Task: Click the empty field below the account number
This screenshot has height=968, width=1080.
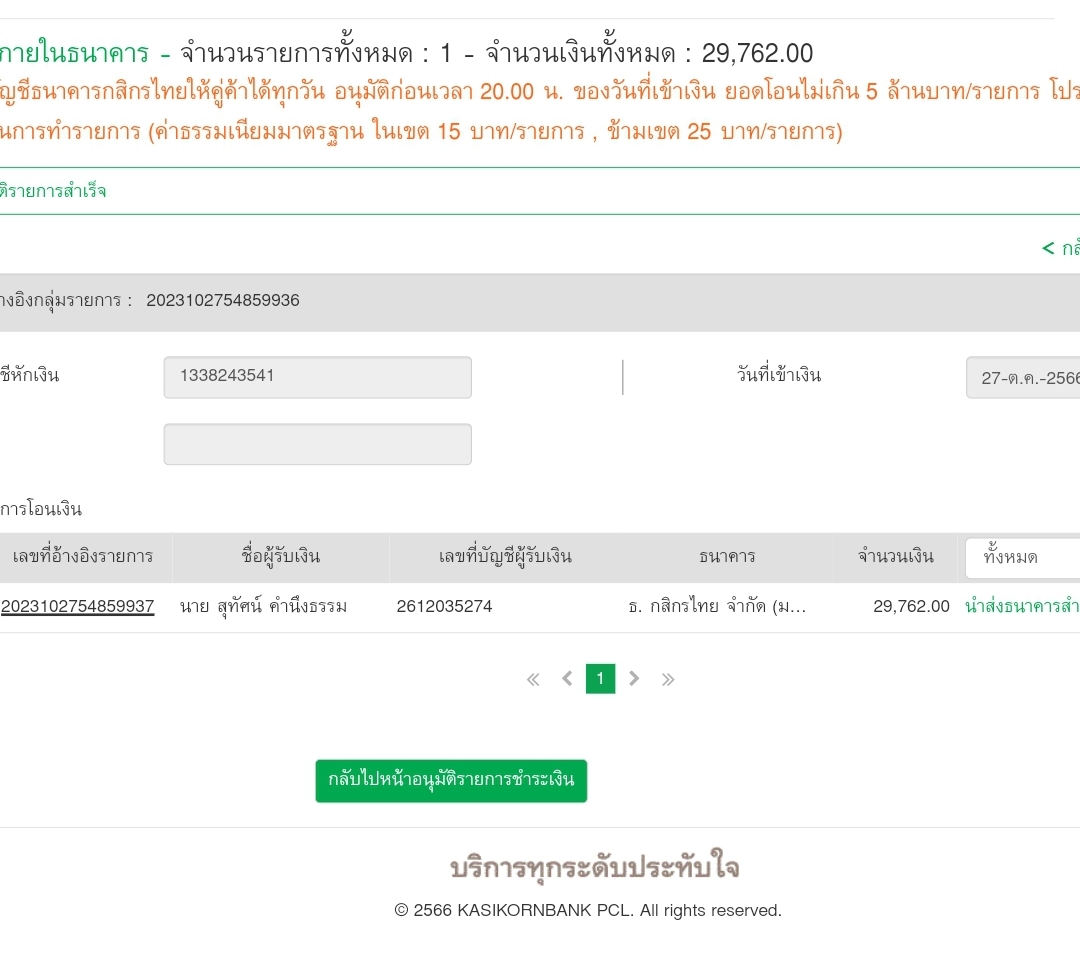Action: click(317, 444)
